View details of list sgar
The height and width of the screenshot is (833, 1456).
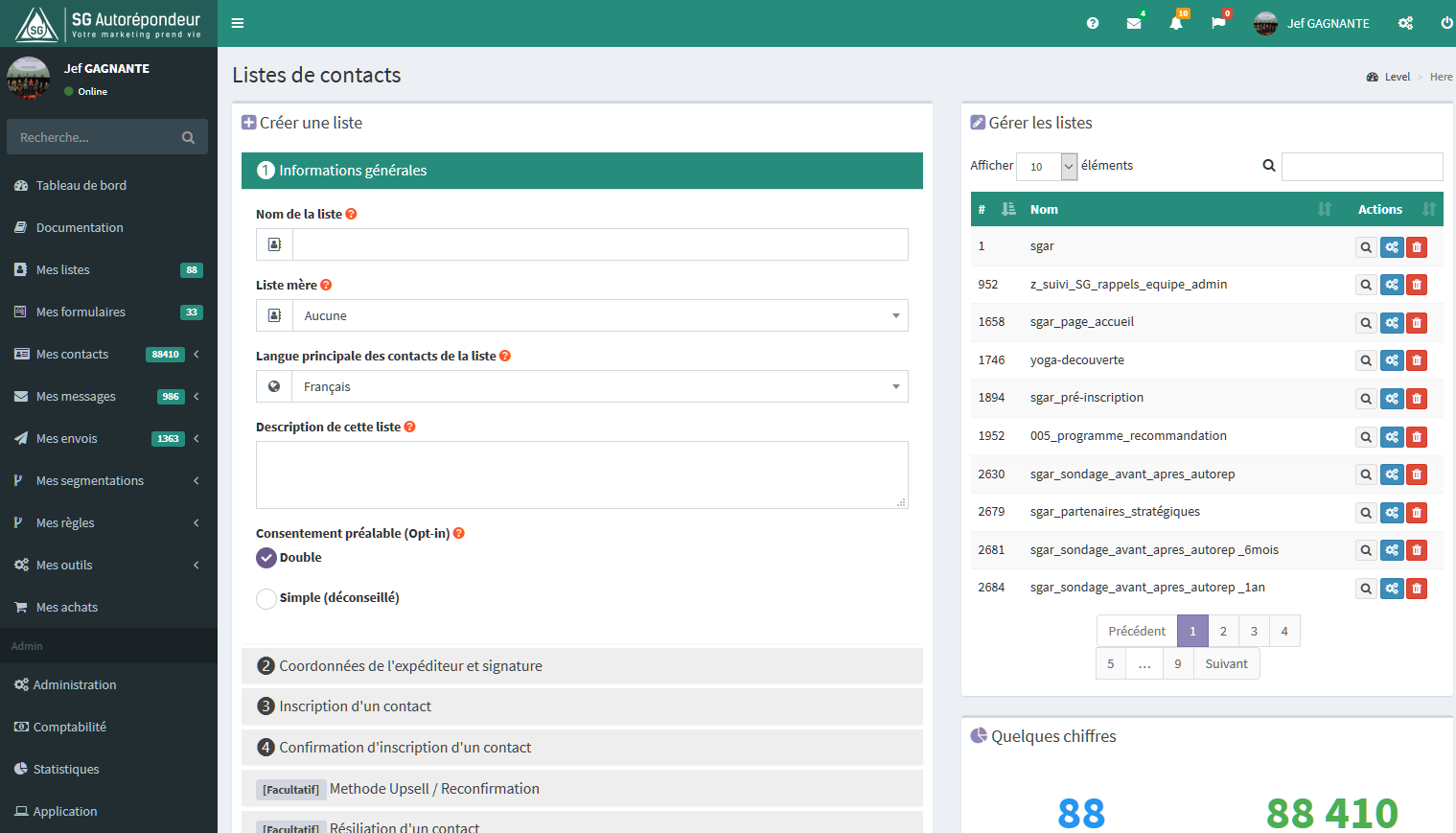point(1366,247)
